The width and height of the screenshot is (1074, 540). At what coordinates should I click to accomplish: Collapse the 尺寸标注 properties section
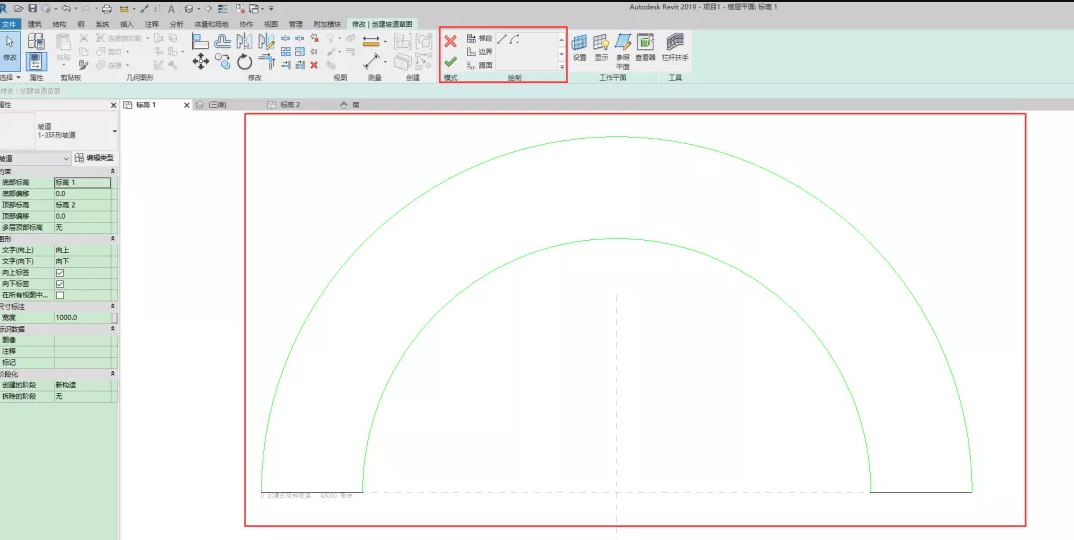(113, 306)
